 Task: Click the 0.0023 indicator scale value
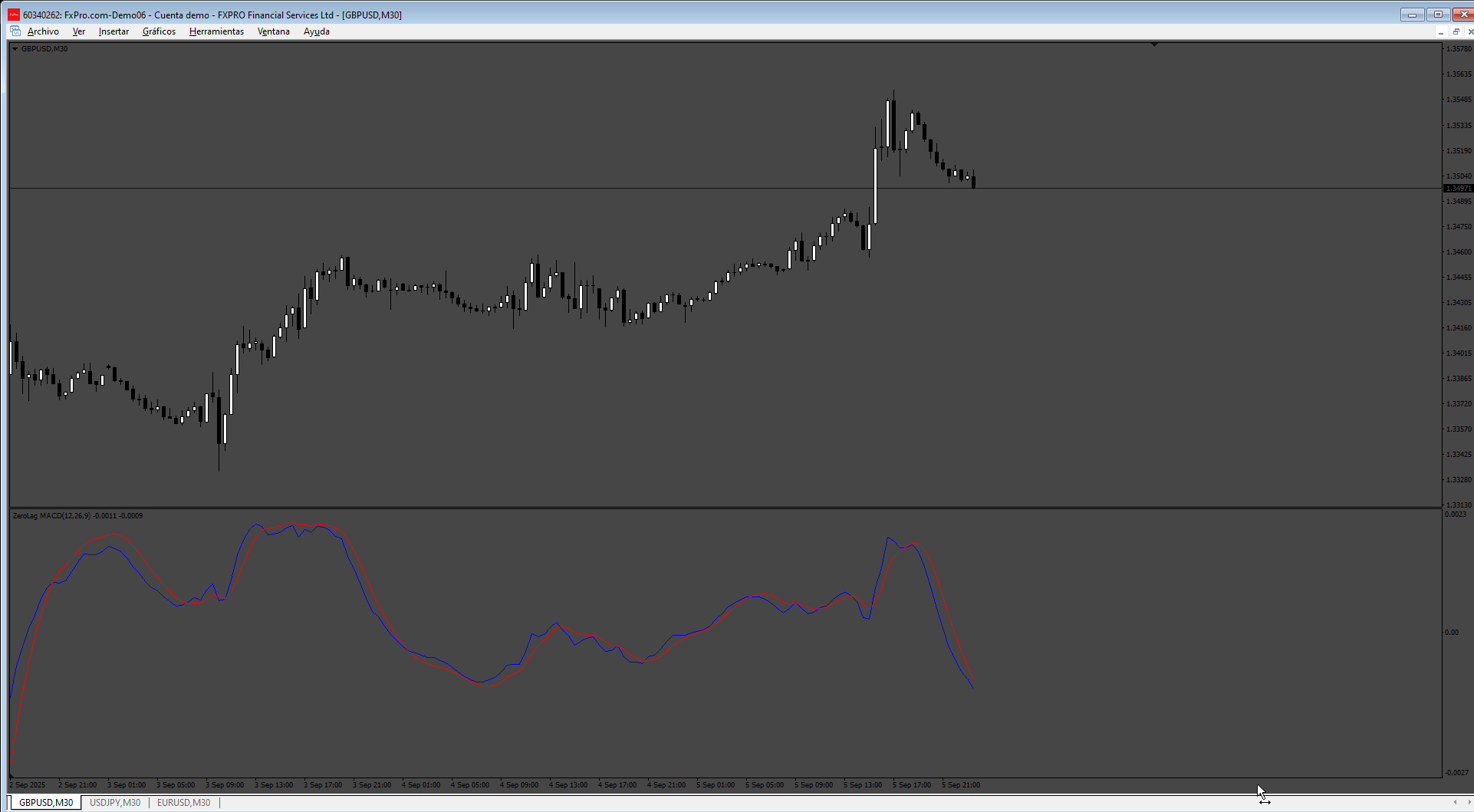pyautogui.click(x=1456, y=514)
